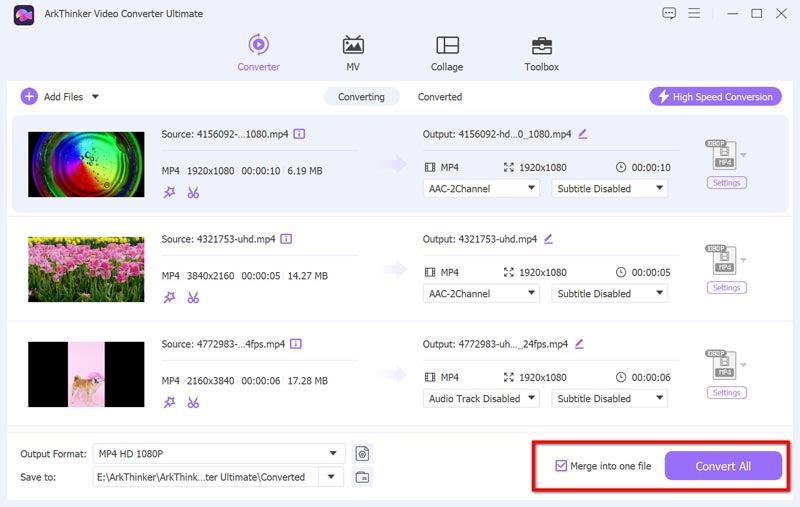Toggle Merge into one file checkbox
The width and height of the screenshot is (800, 507).
point(561,466)
